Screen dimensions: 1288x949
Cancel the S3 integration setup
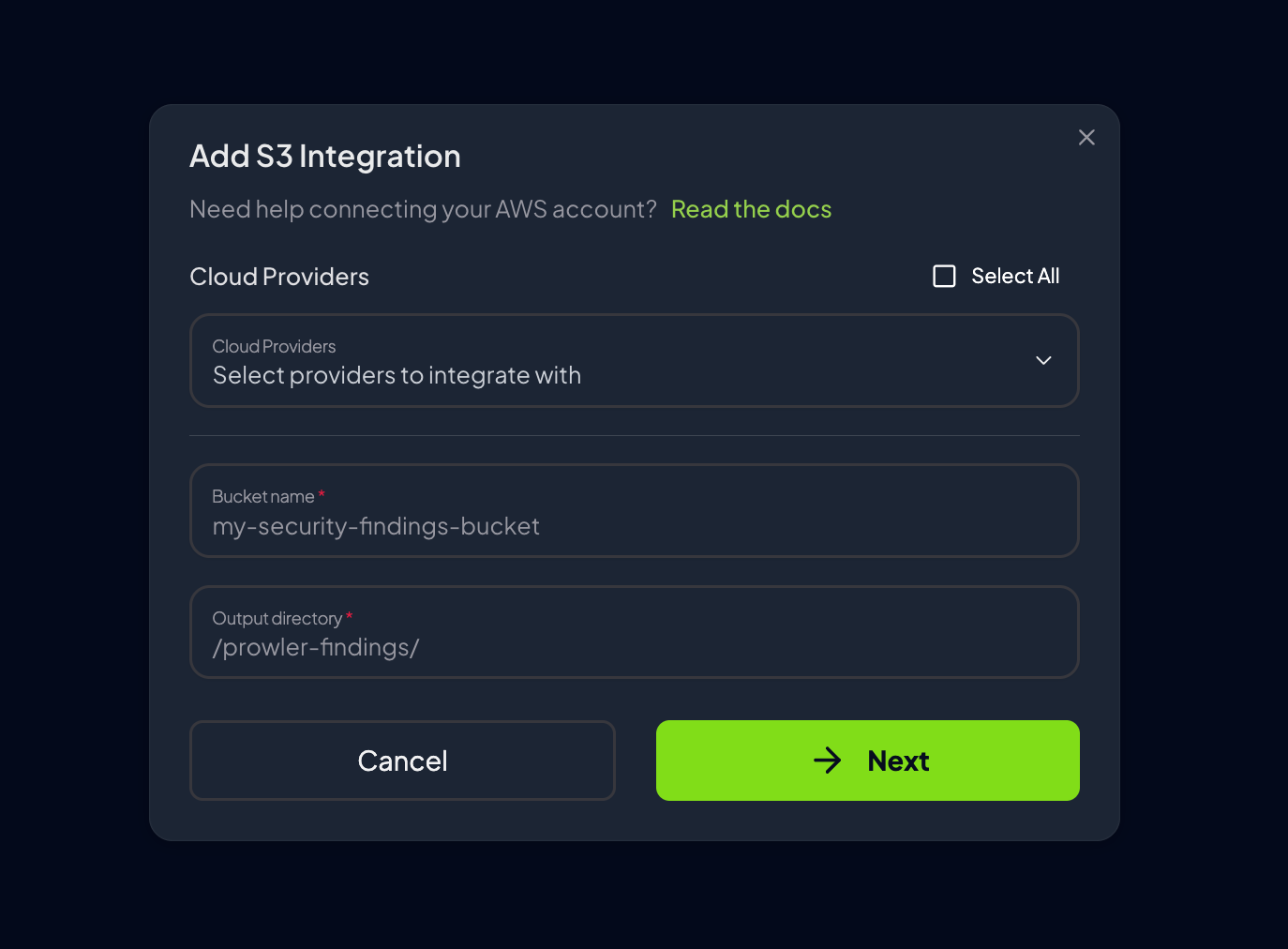402,761
